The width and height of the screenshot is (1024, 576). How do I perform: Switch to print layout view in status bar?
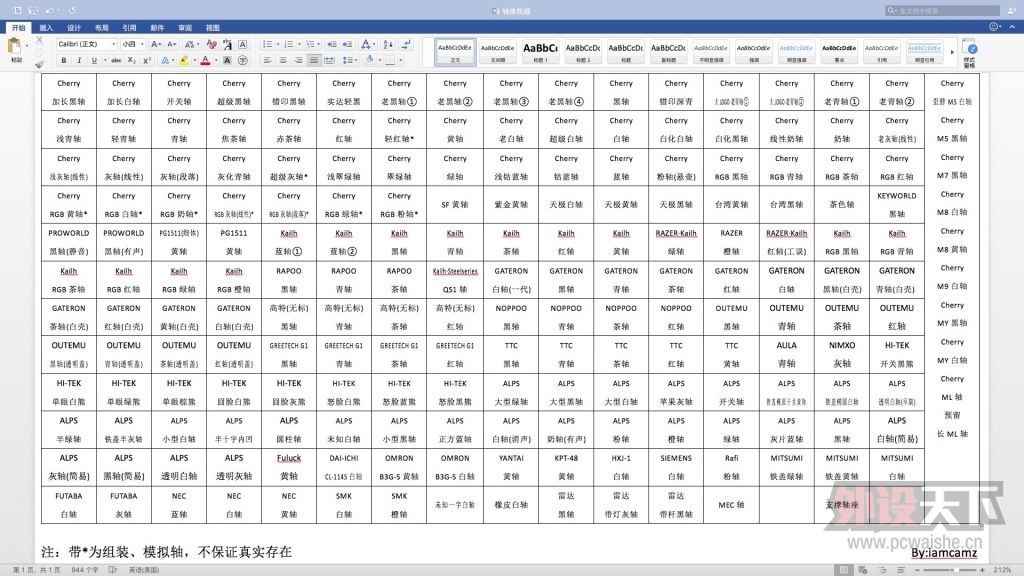click(x=844, y=570)
